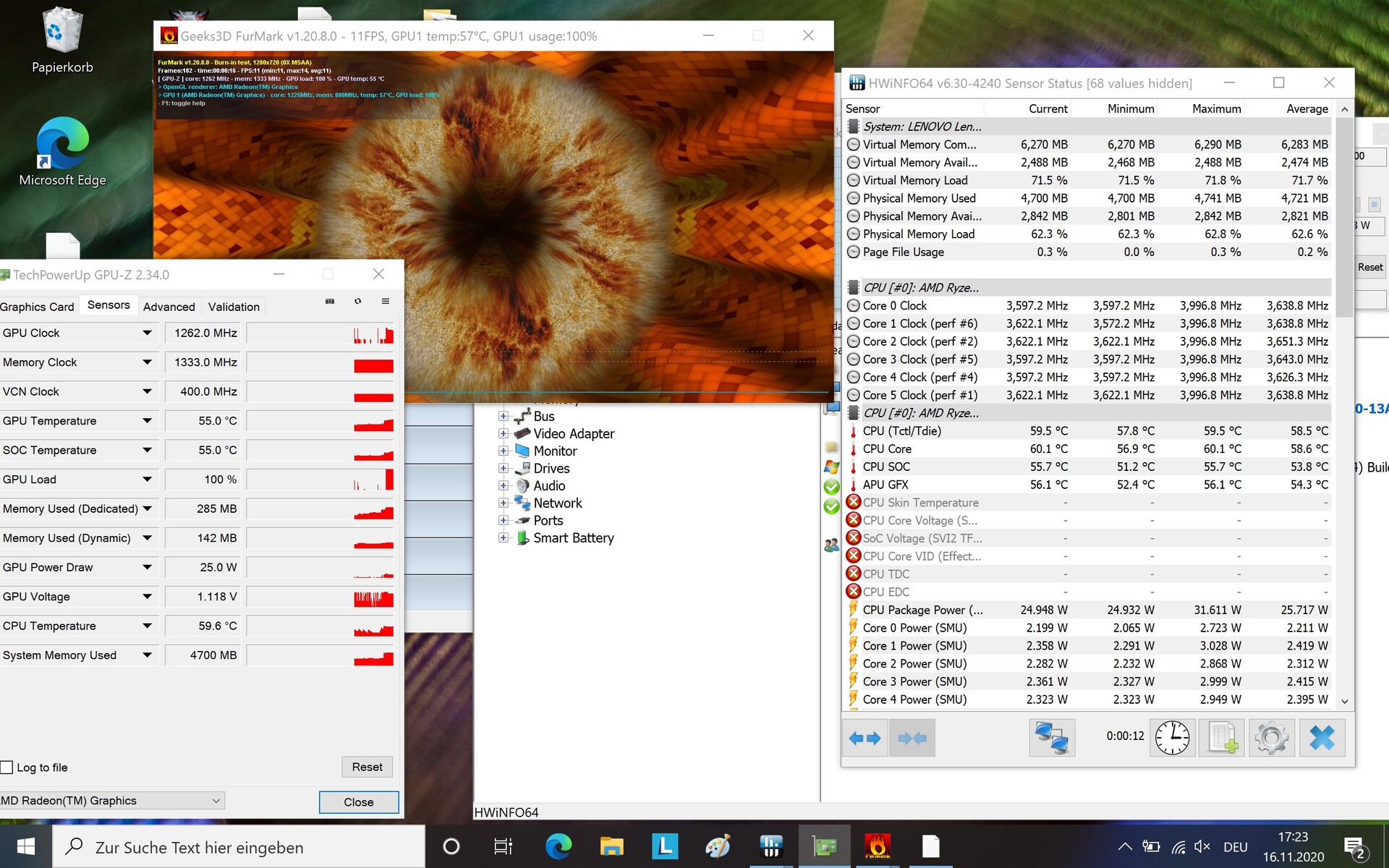The image size is (1389, 868).
Task: Open the GPU Clock sensor dropdown arrow
Action: point(148,333)
